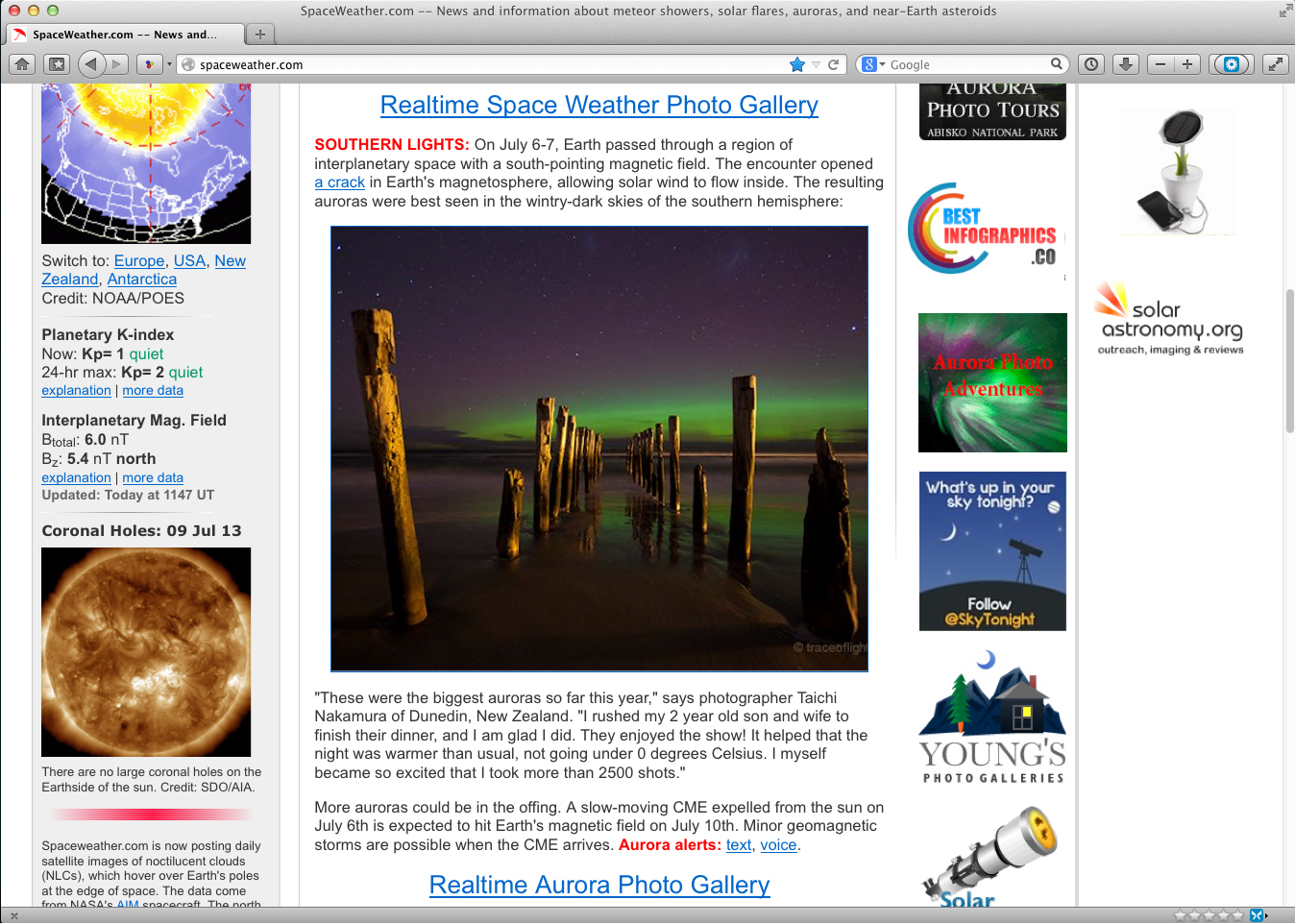Open a new tab with plus button
The width and height of the screenshot is (1295, 924).
(259, 35)
